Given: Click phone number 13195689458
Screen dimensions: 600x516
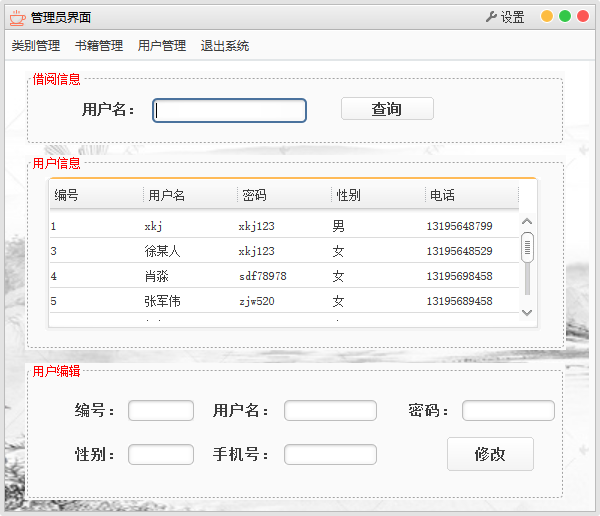Looking at the screenshot, I should tap(460, 301).
